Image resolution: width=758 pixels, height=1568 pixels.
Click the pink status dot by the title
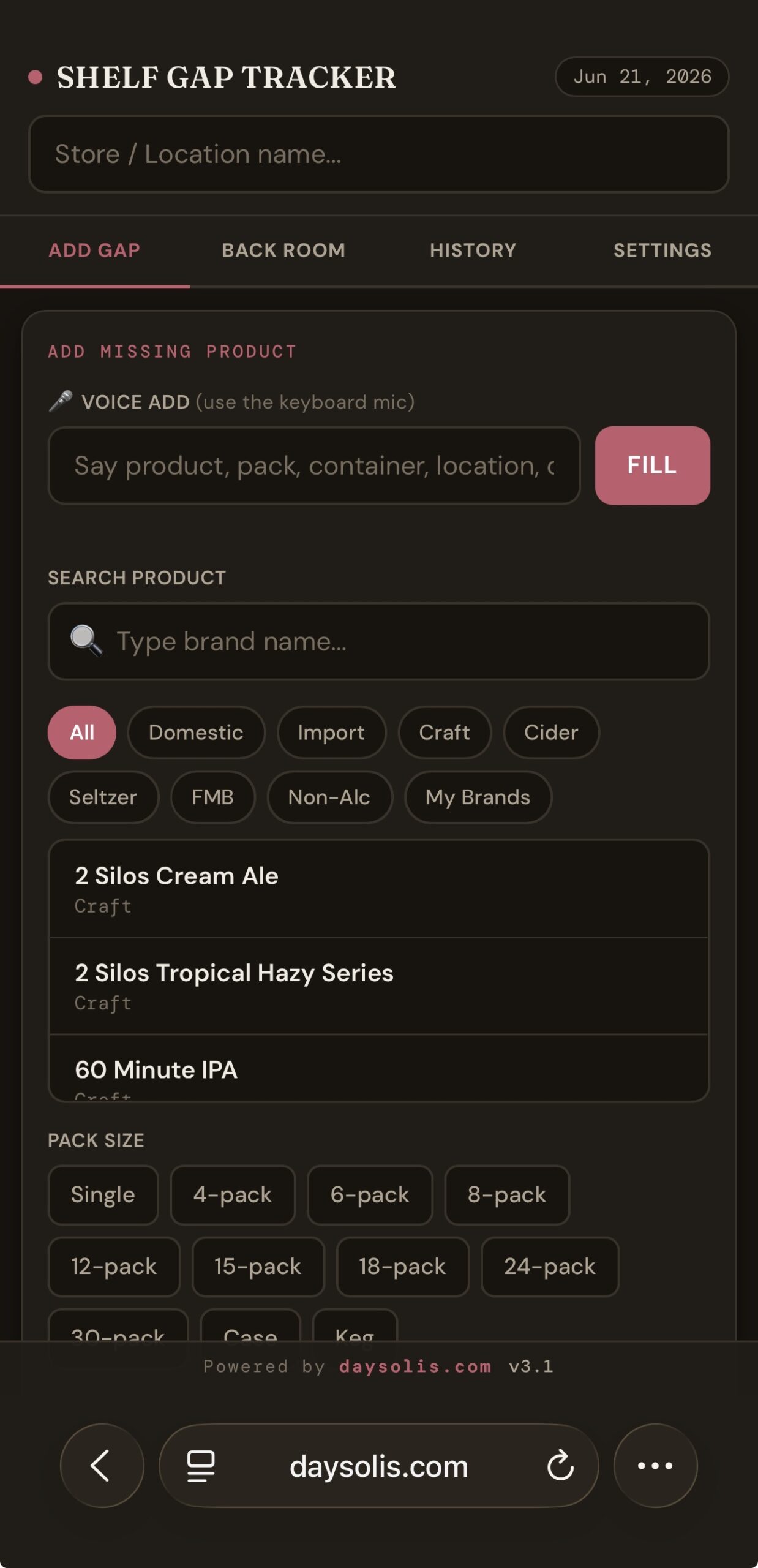click(x=36, y=77)
